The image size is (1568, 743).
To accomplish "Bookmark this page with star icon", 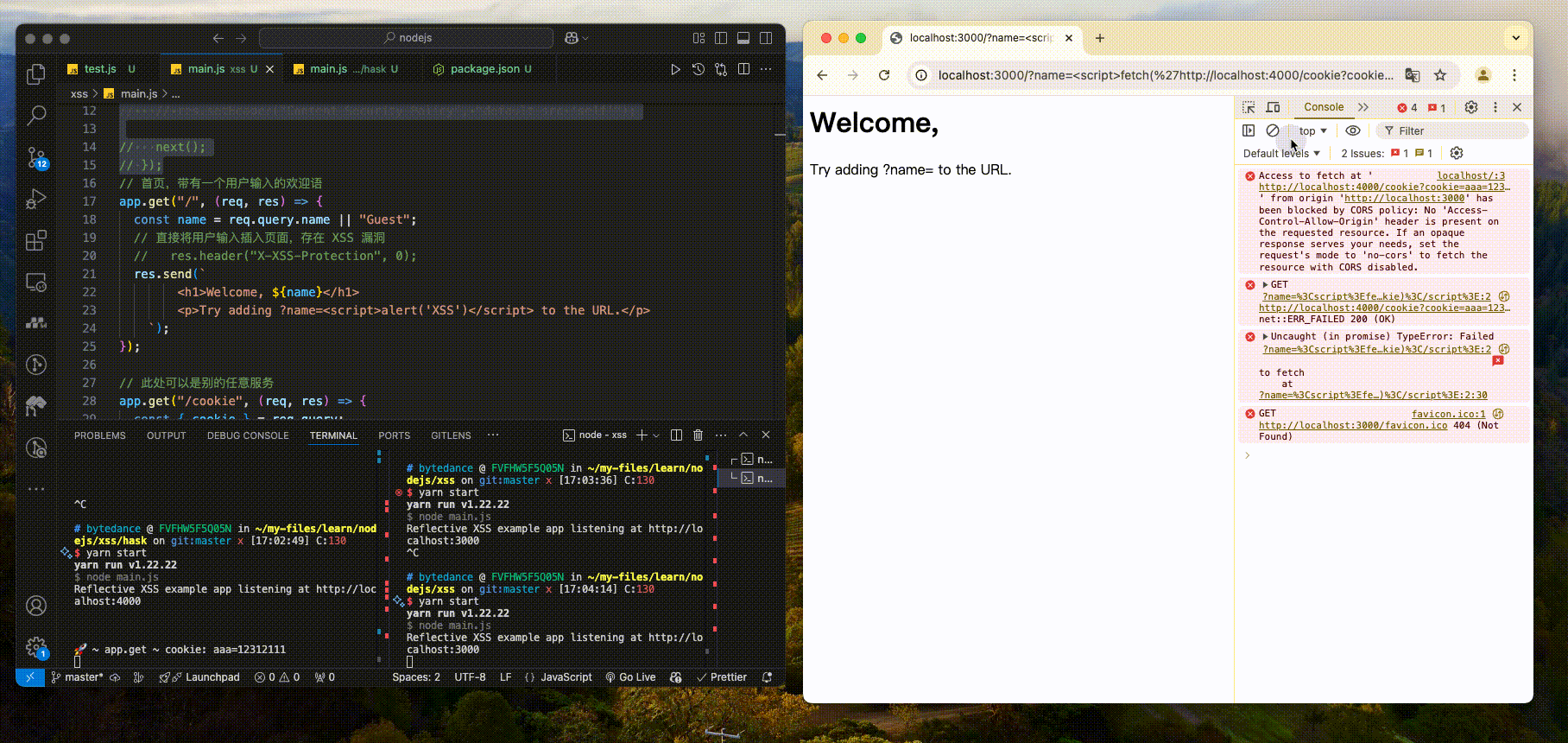I will 1440,75.
